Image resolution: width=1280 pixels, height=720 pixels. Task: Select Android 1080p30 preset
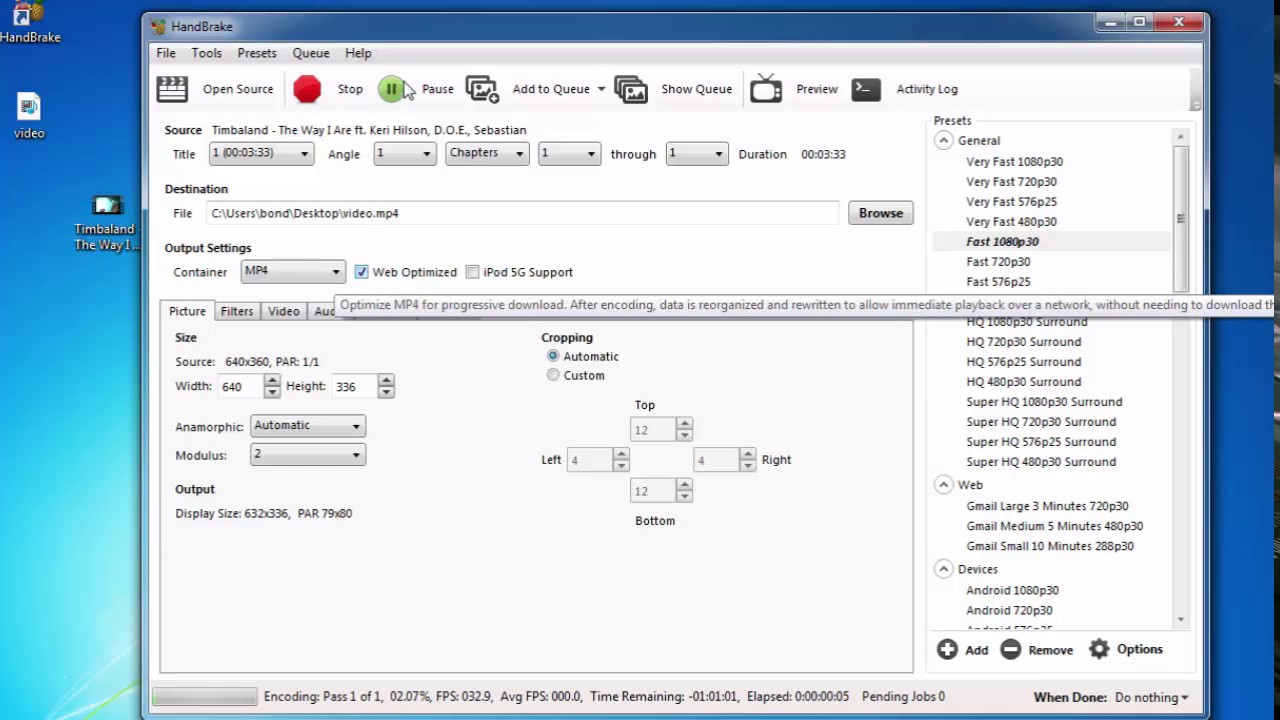1012,590
